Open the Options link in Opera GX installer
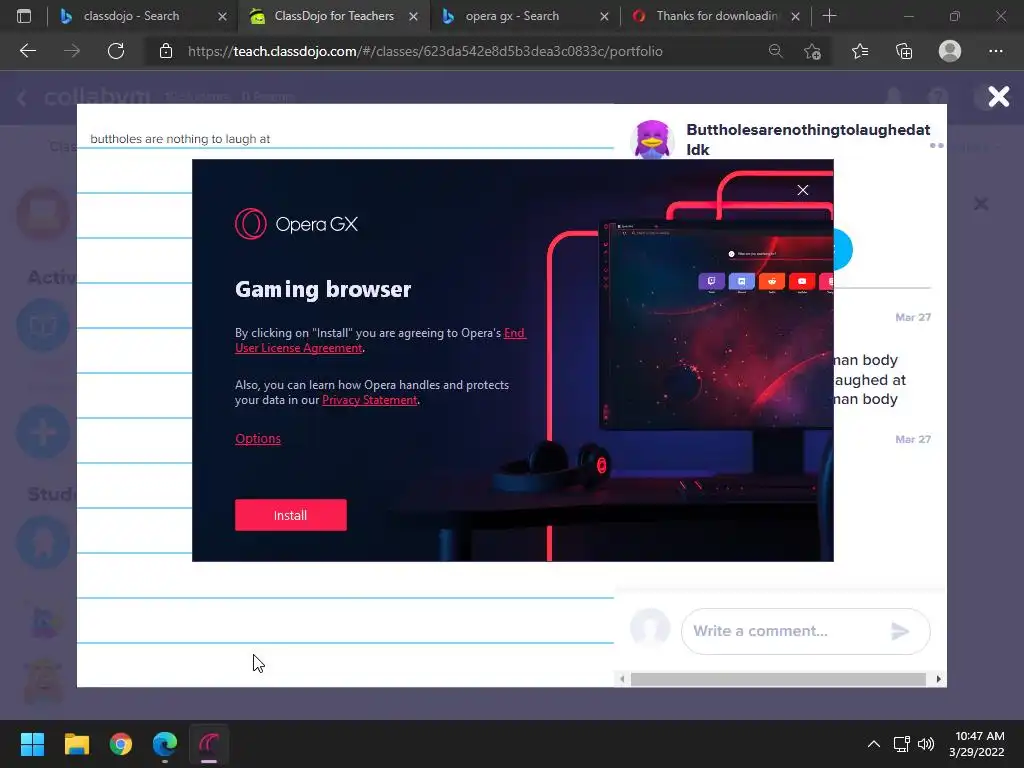This screenshot has width=1024, height=768. pos(258,439)
